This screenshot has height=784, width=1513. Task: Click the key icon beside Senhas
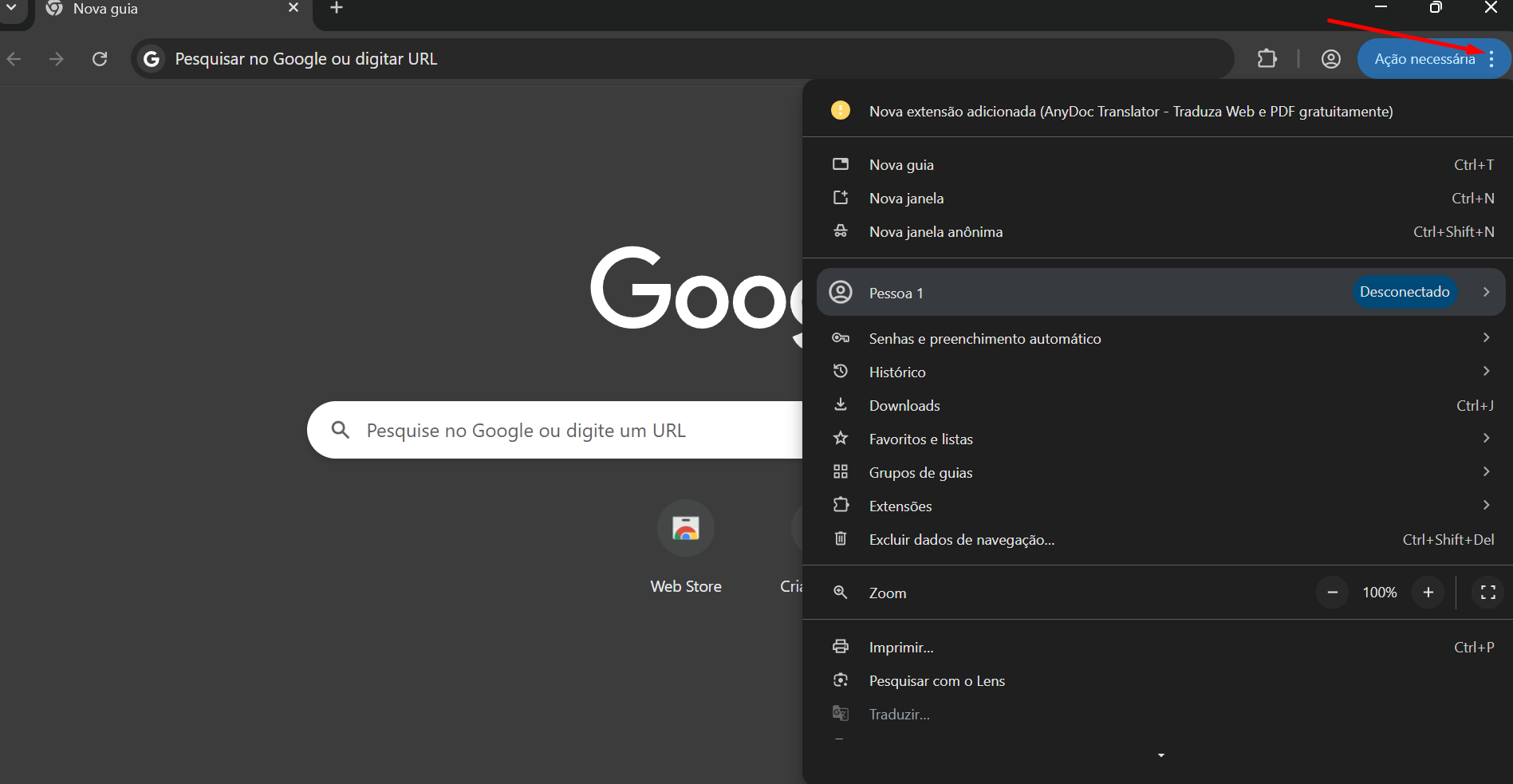[841, 337]
